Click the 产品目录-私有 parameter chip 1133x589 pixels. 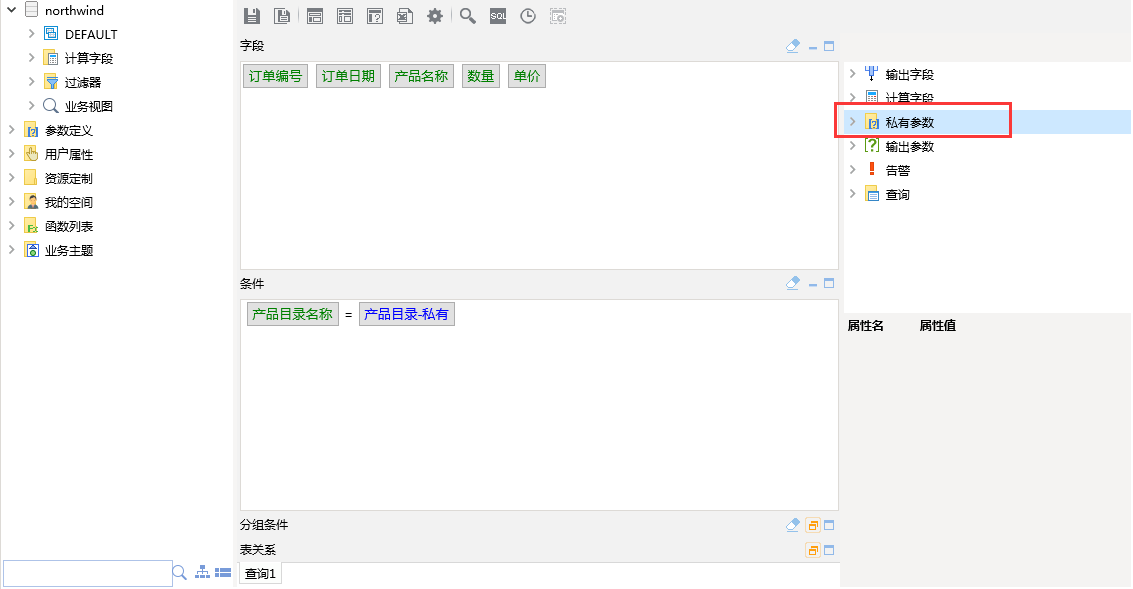[x=407, y=314]
